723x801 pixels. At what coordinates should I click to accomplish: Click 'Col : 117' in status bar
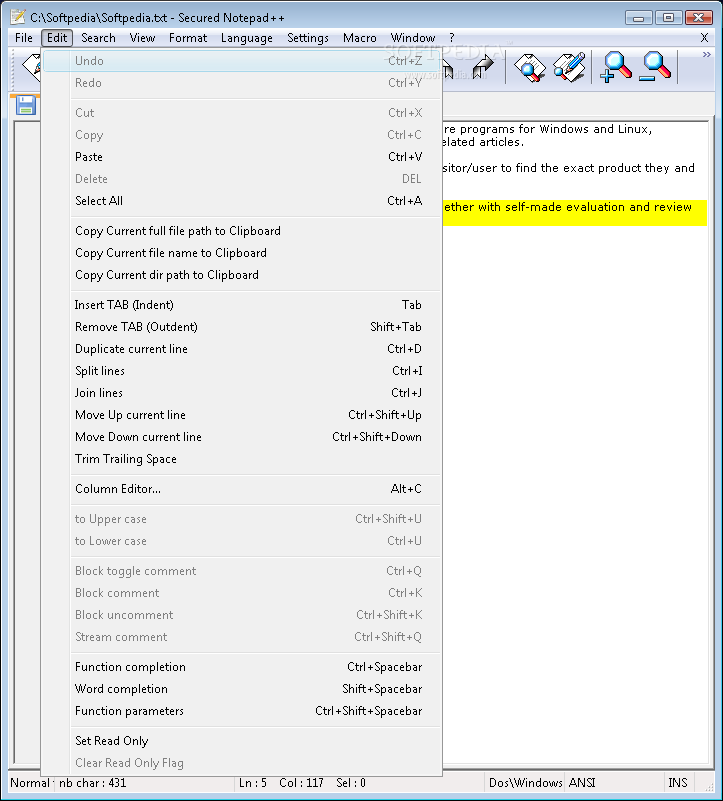[301, 783]
